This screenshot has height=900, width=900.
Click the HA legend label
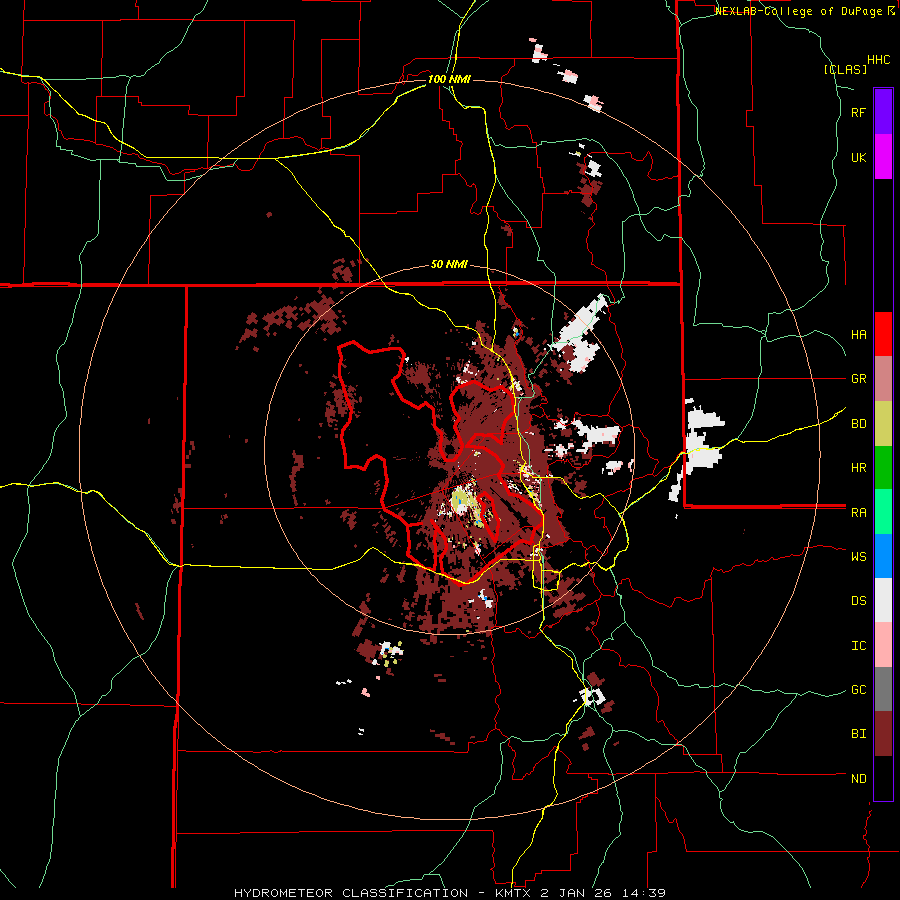tap(858, 335)
